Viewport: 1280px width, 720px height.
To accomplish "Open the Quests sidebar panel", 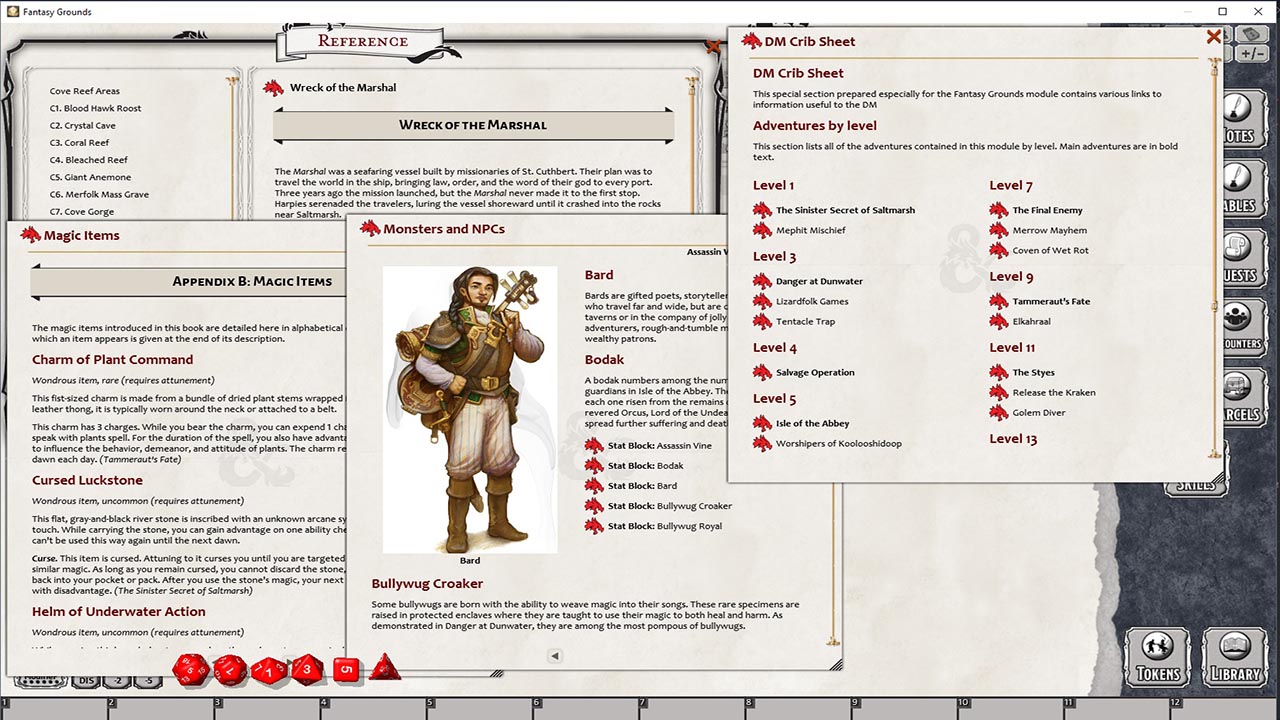I will (1238, 258).
